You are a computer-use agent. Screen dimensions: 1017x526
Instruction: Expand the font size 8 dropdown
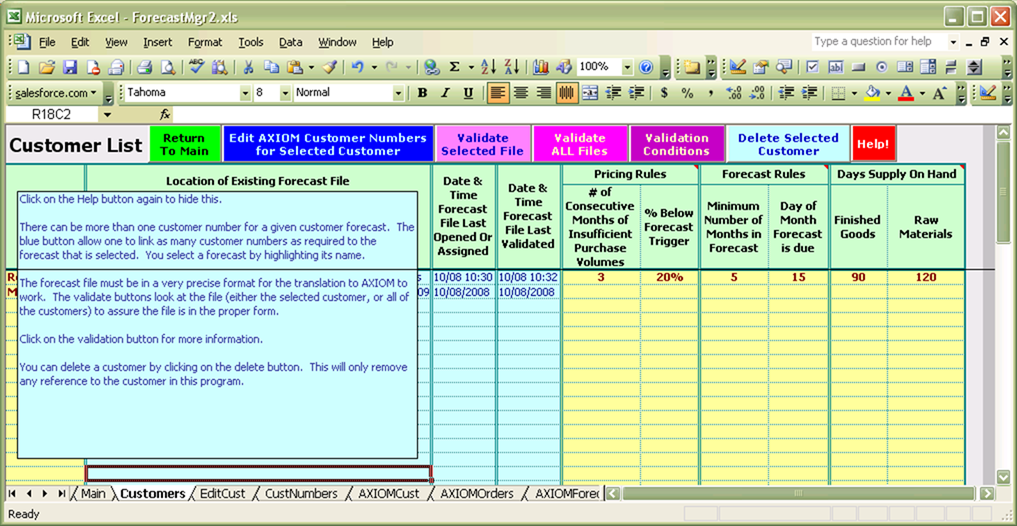pyautogui.click(x=286, y=93)
